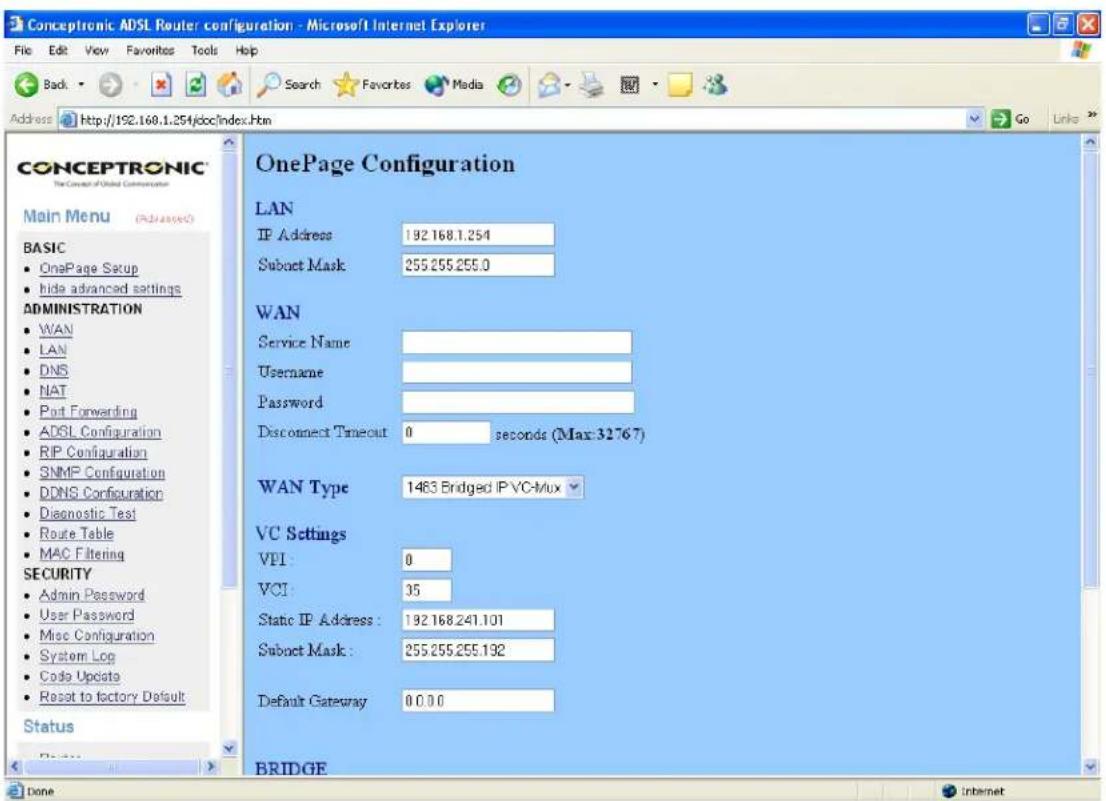The height and width of the screenshot is (801, 1106).
Task: Open the View menu
Action: pyautogui.click(x=97, y=50)
